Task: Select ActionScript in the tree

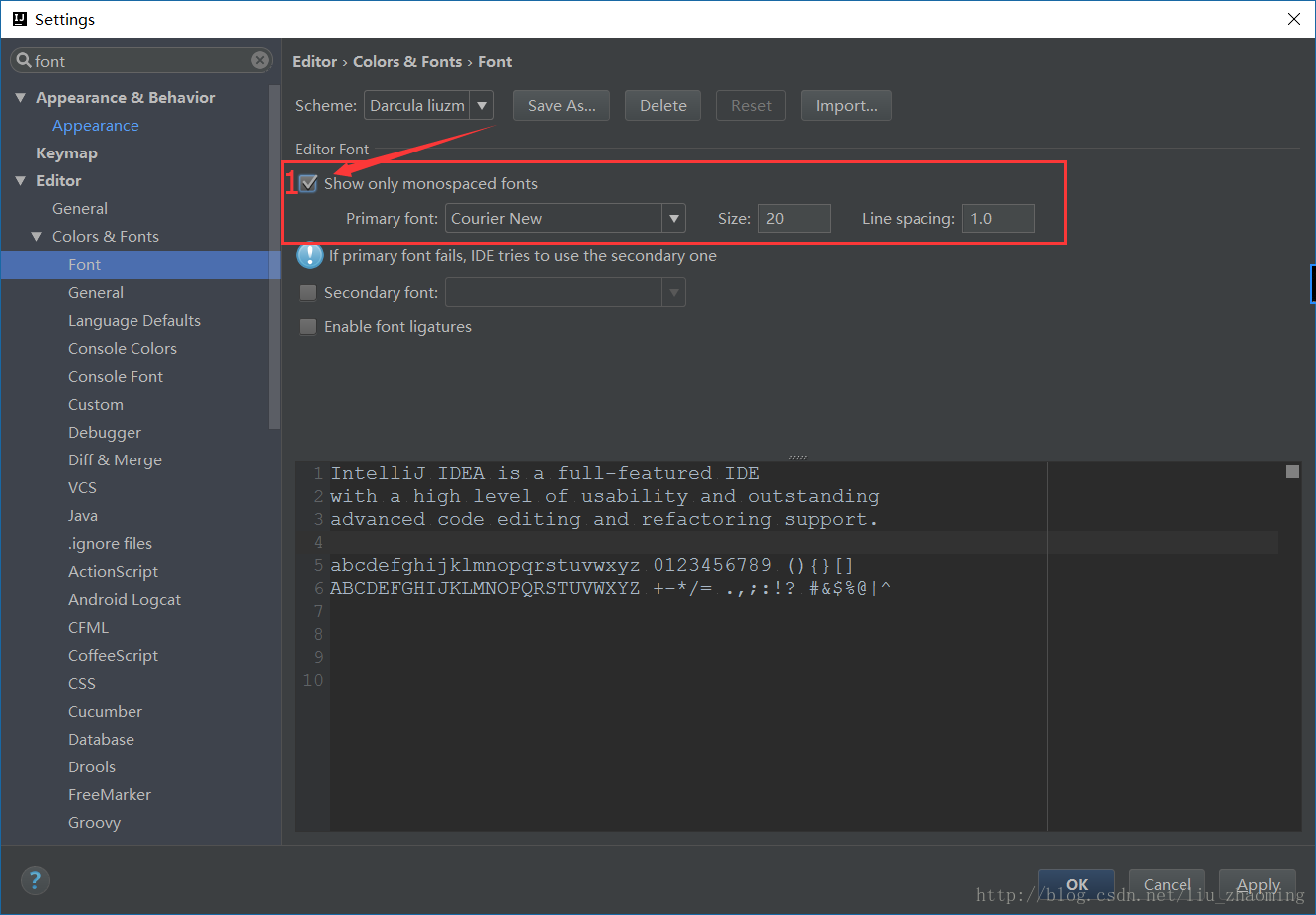Action: [x=113, y=571]
